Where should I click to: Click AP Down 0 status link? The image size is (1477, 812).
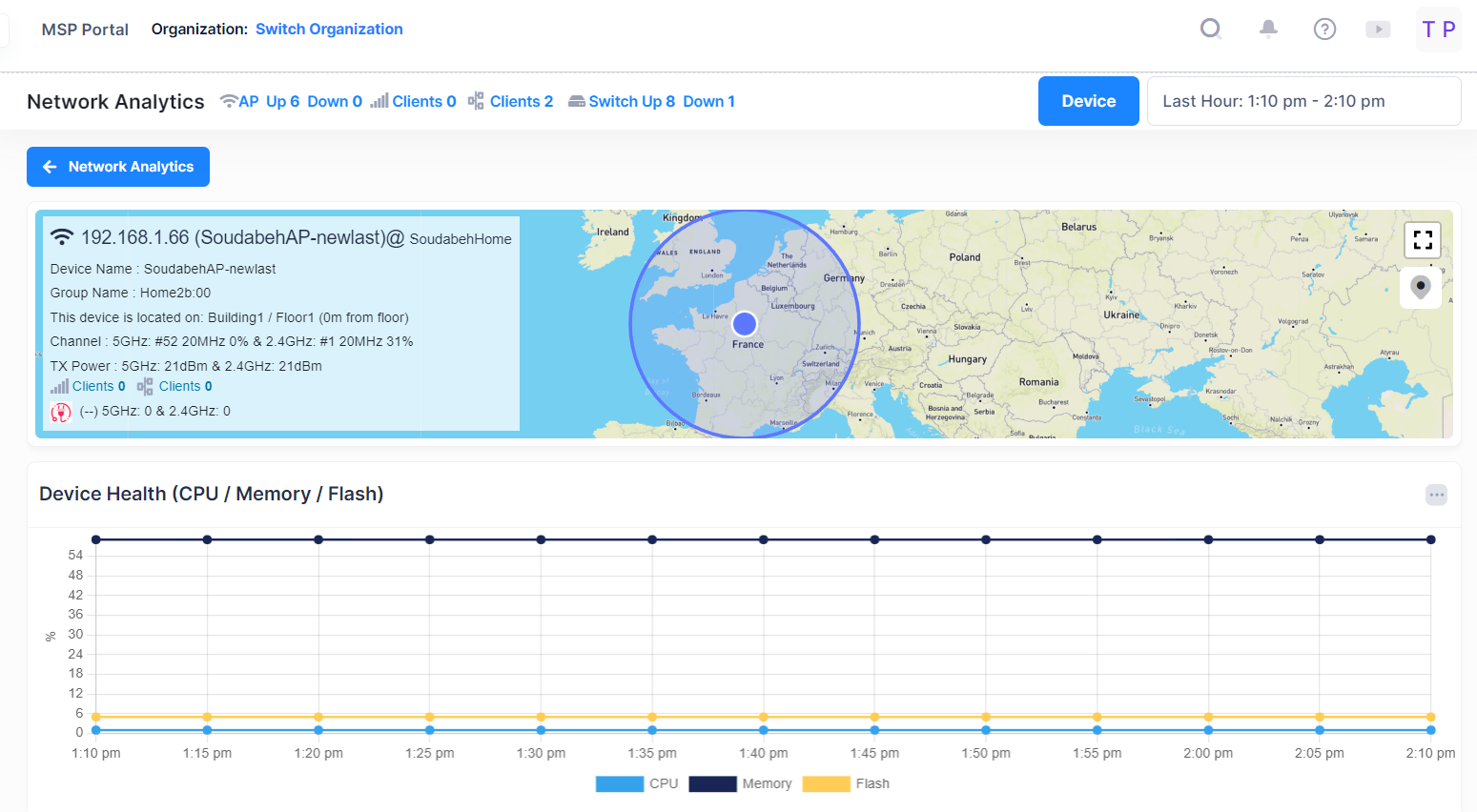point(335,101)
